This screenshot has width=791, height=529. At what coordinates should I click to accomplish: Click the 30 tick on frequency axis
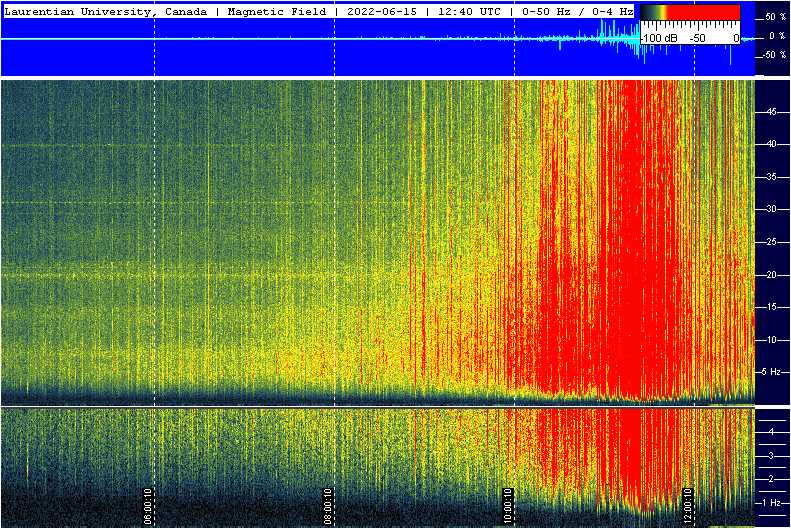[771, 210]
